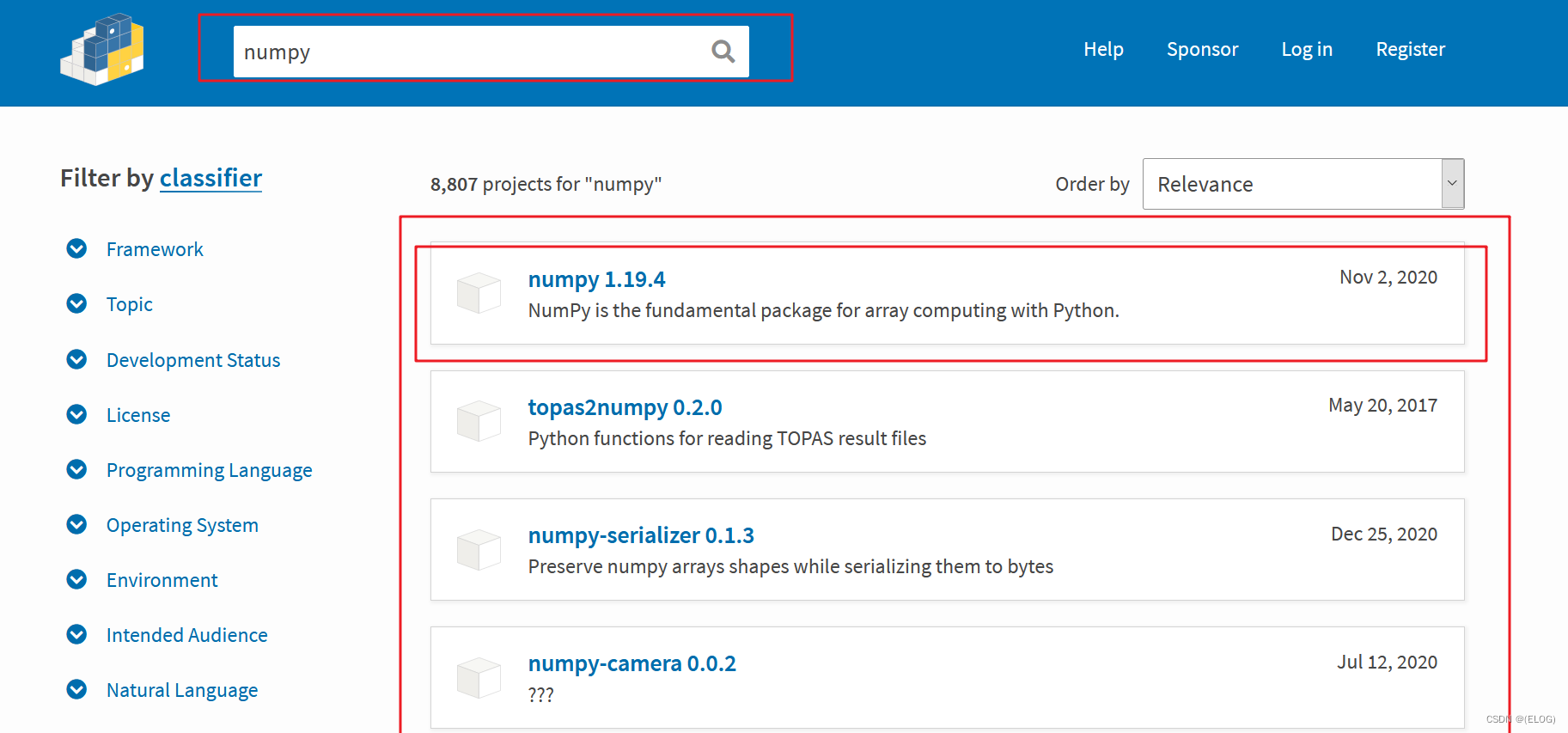The height and width of the screenshot is (733, 1568).
Task: Expand the Environment filter chevron
Action: click(76, 579)
